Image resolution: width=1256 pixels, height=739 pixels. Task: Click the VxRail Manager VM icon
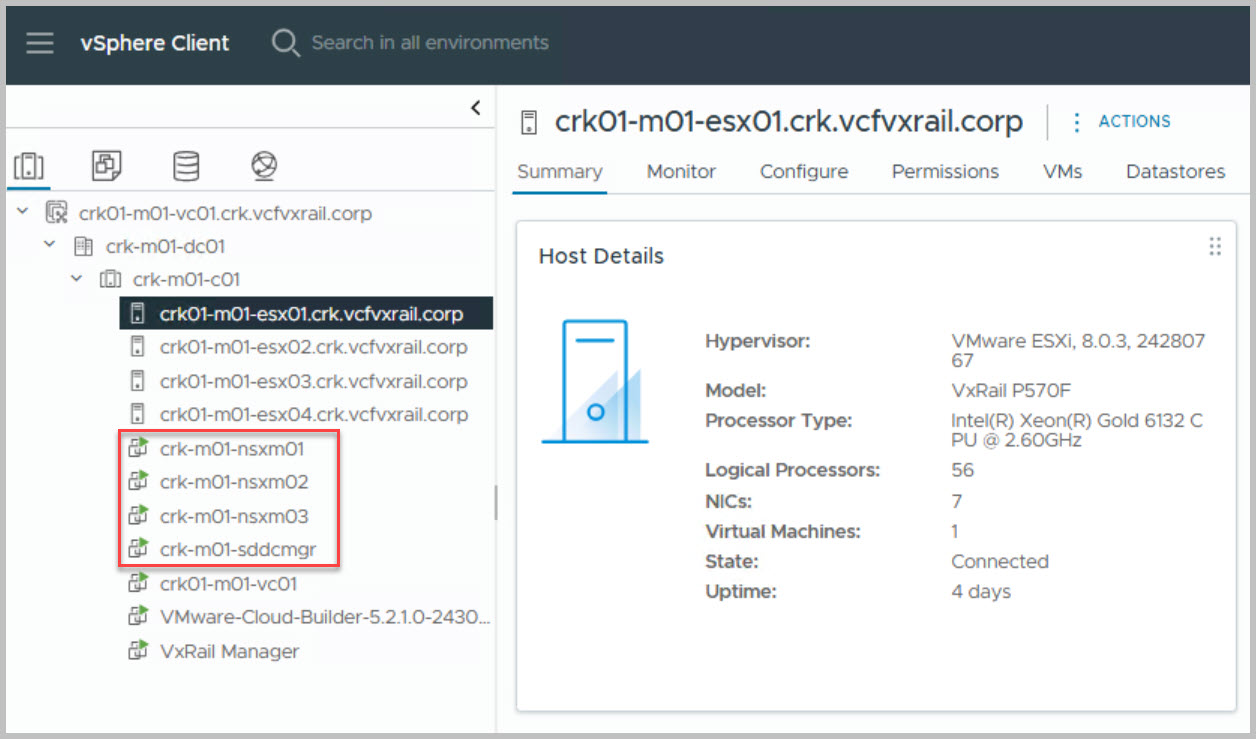pyautogui.click(x=138, y=651)
